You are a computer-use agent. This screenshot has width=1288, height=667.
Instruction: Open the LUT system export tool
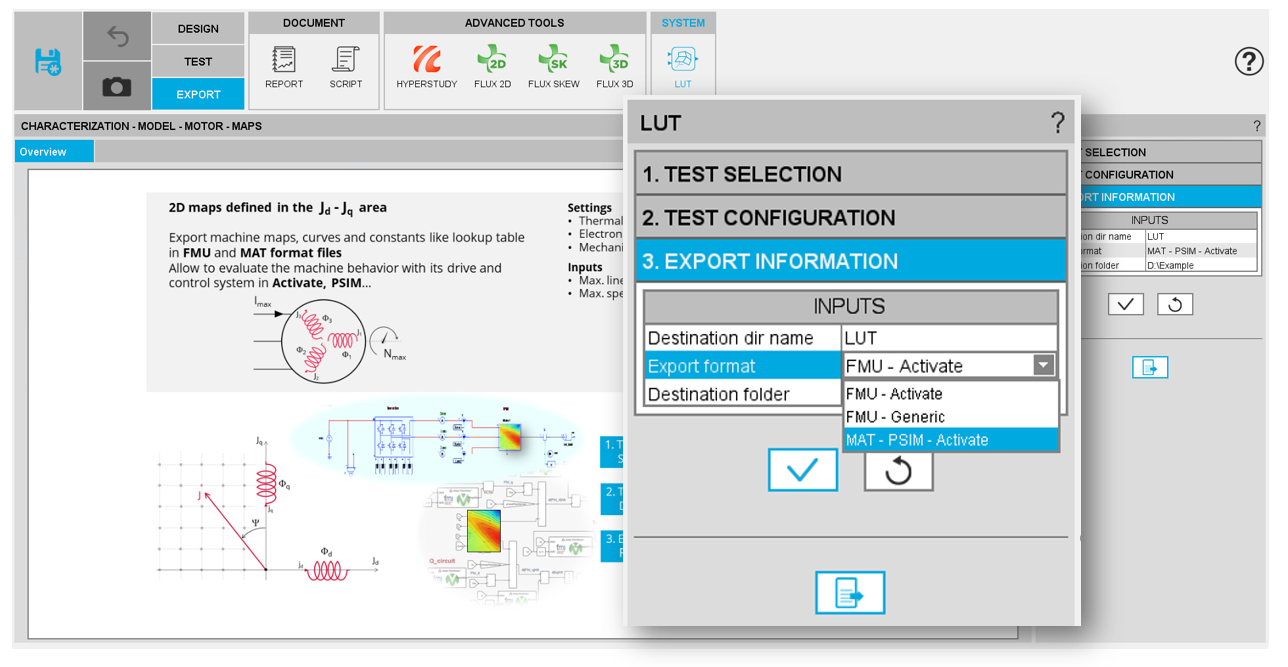[682, 67]
